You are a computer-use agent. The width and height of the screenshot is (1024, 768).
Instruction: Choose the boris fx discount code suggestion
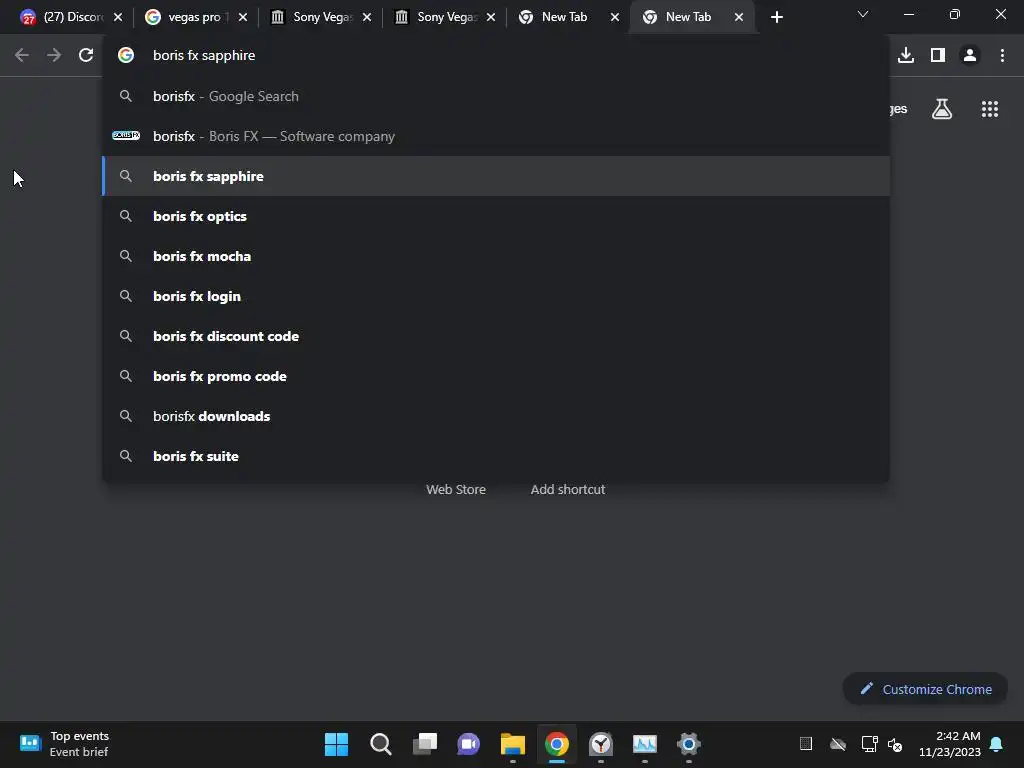tap(496, 336)
